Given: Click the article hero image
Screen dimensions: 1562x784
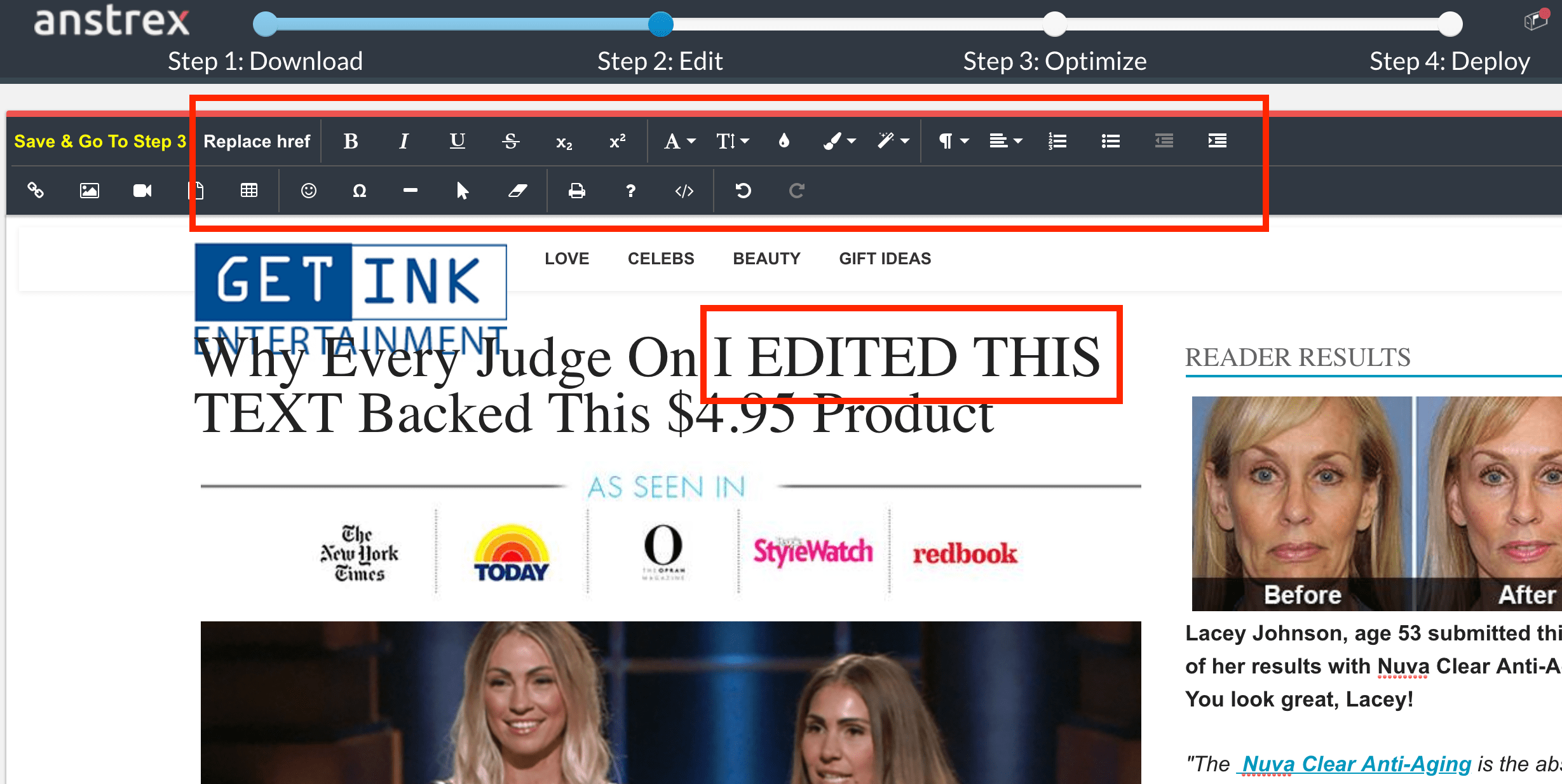Looking at the screenshot, I should pyautogui.click(x=670, y=703).
